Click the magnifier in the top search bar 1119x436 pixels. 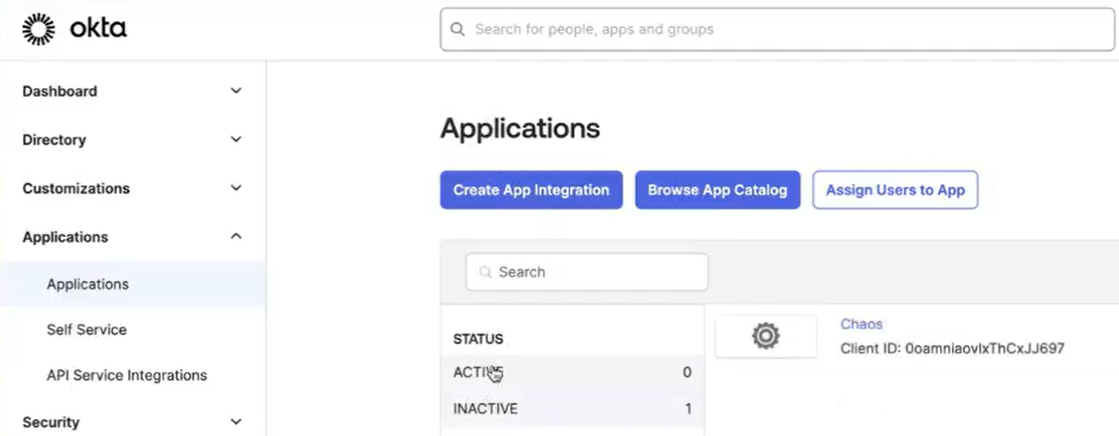tap(457, 29)
